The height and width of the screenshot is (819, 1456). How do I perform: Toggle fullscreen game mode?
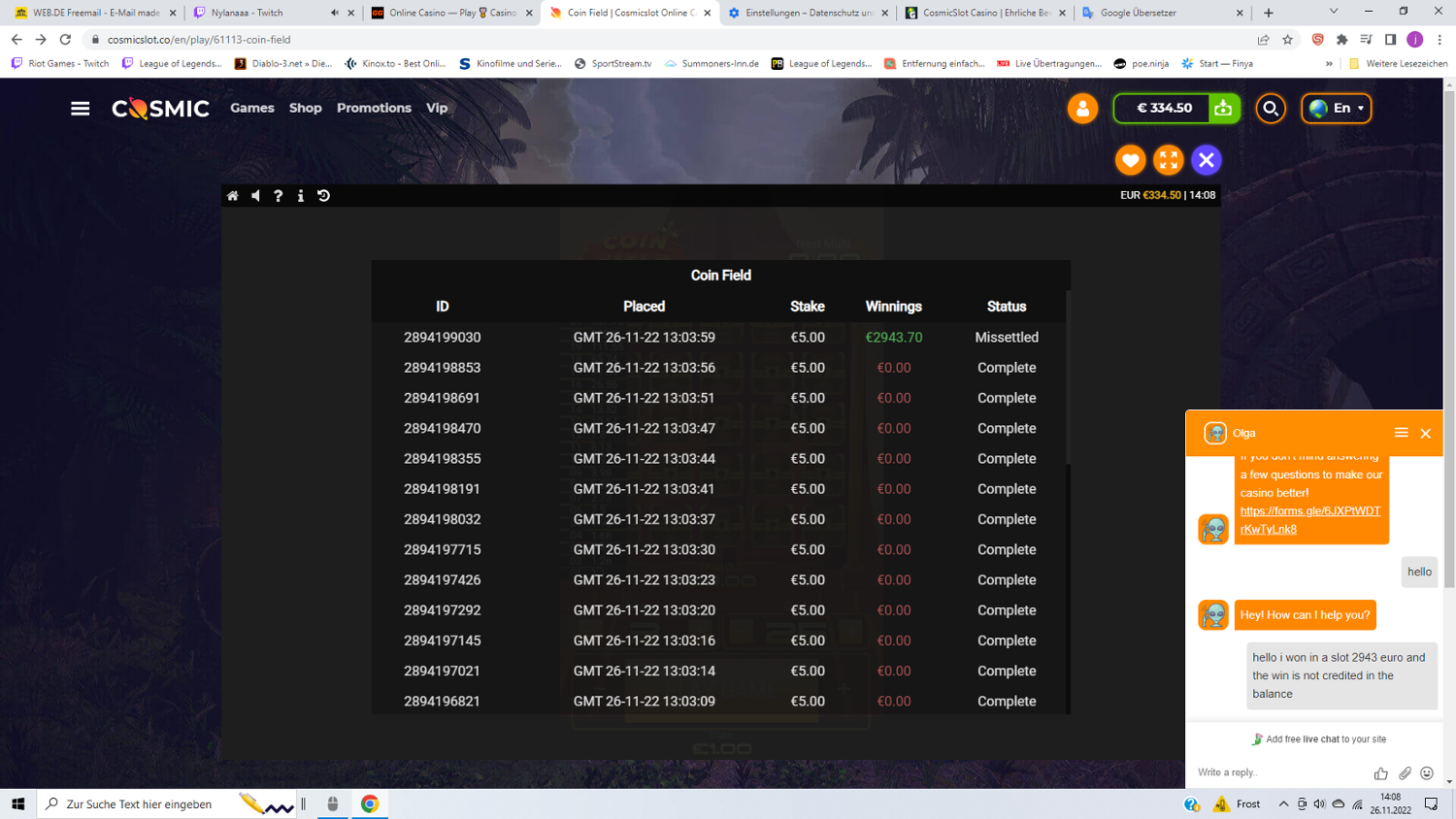(x=1168, y=160)
